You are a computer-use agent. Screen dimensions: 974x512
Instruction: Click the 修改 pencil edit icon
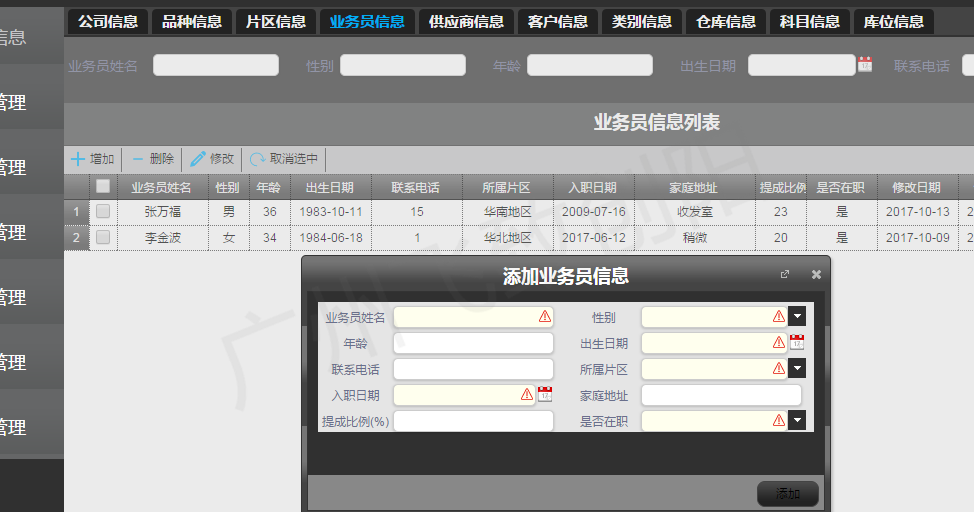[x=198, y=159]
